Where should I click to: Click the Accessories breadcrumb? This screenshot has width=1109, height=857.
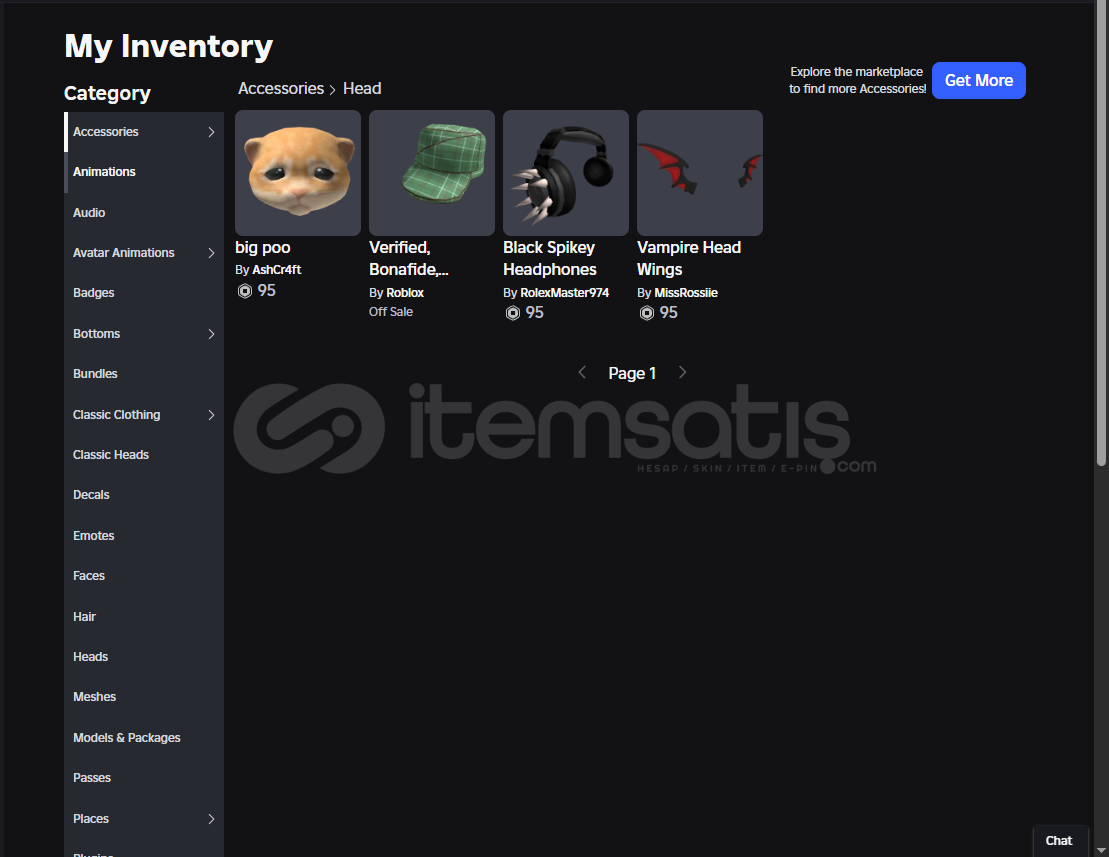[x=281, y=88]
